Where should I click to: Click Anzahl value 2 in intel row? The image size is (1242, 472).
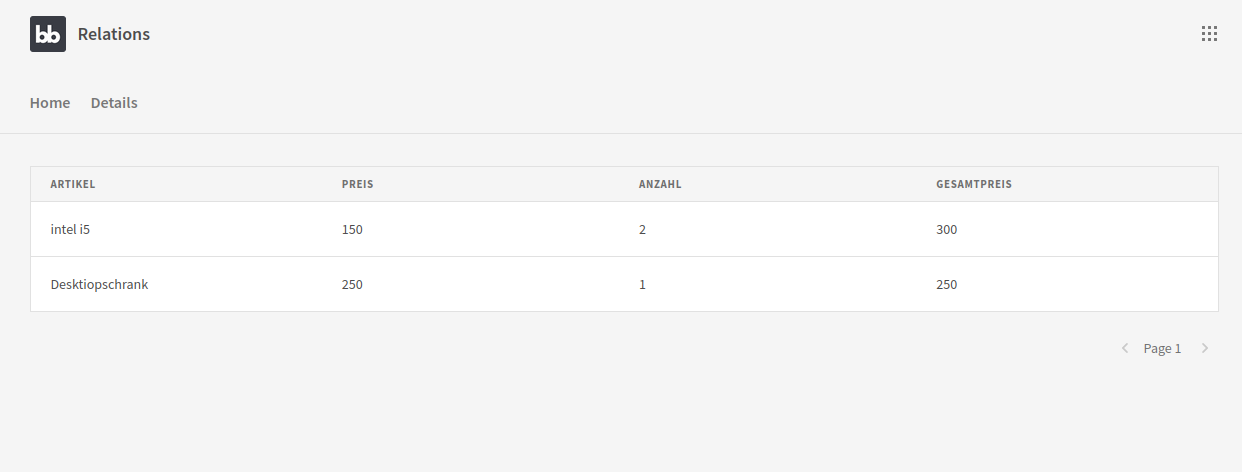point(643,230)
